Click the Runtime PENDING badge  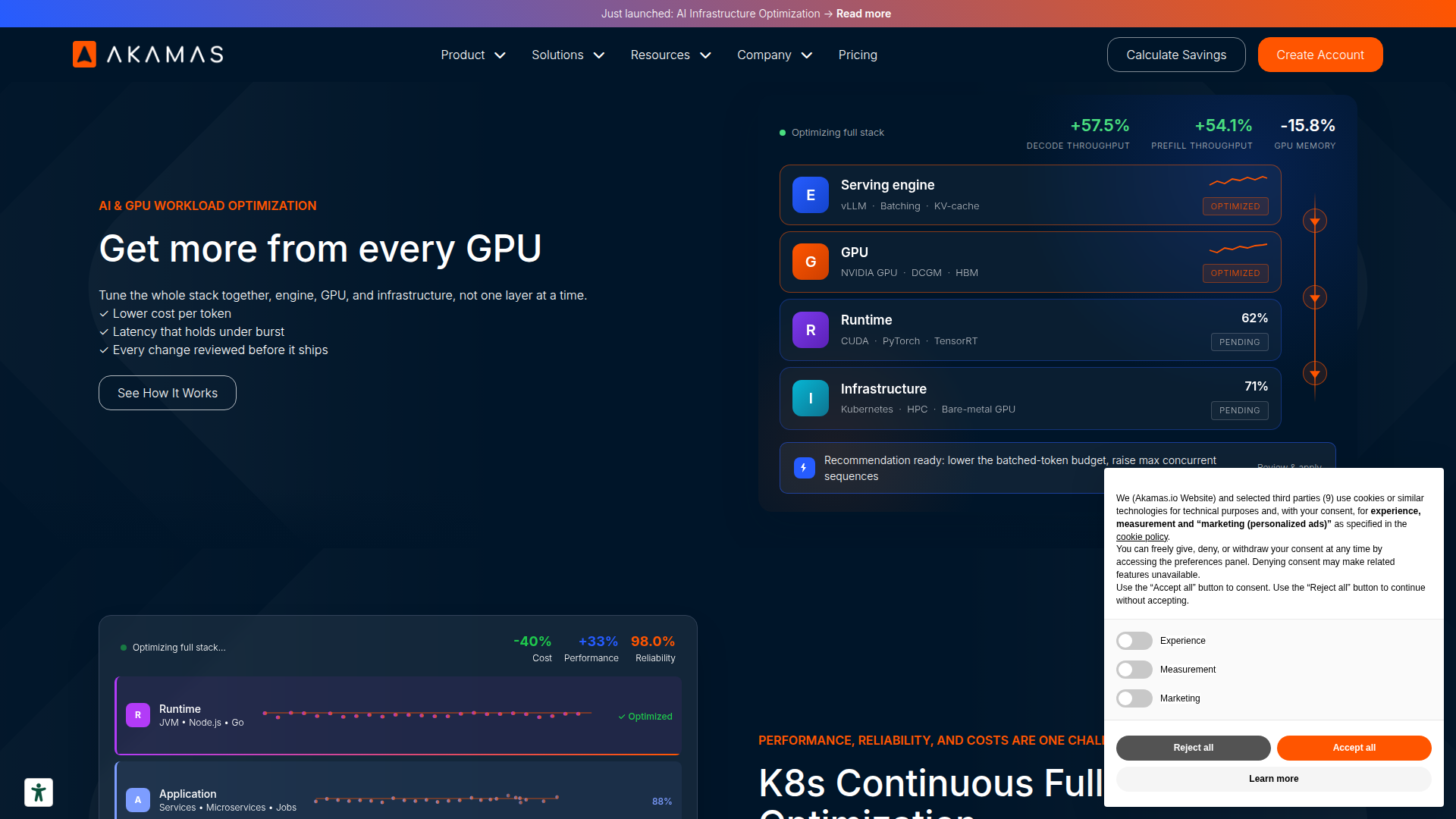click(1240, 342)
